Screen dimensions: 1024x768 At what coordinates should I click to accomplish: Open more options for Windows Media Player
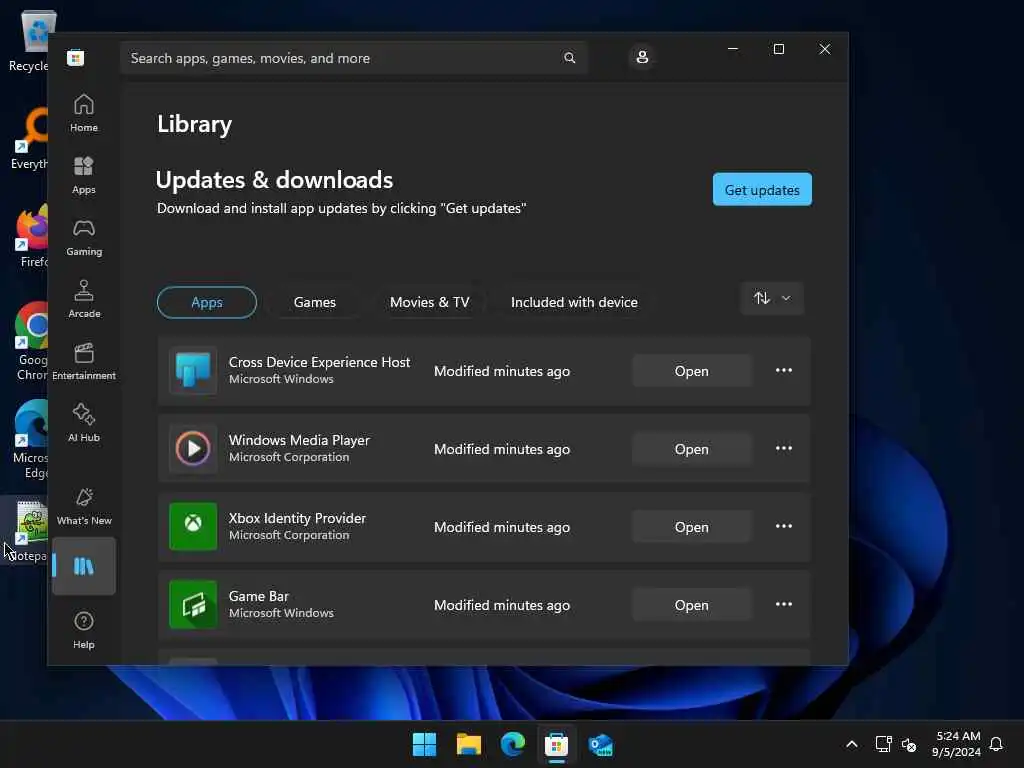[x=784, y=449]
